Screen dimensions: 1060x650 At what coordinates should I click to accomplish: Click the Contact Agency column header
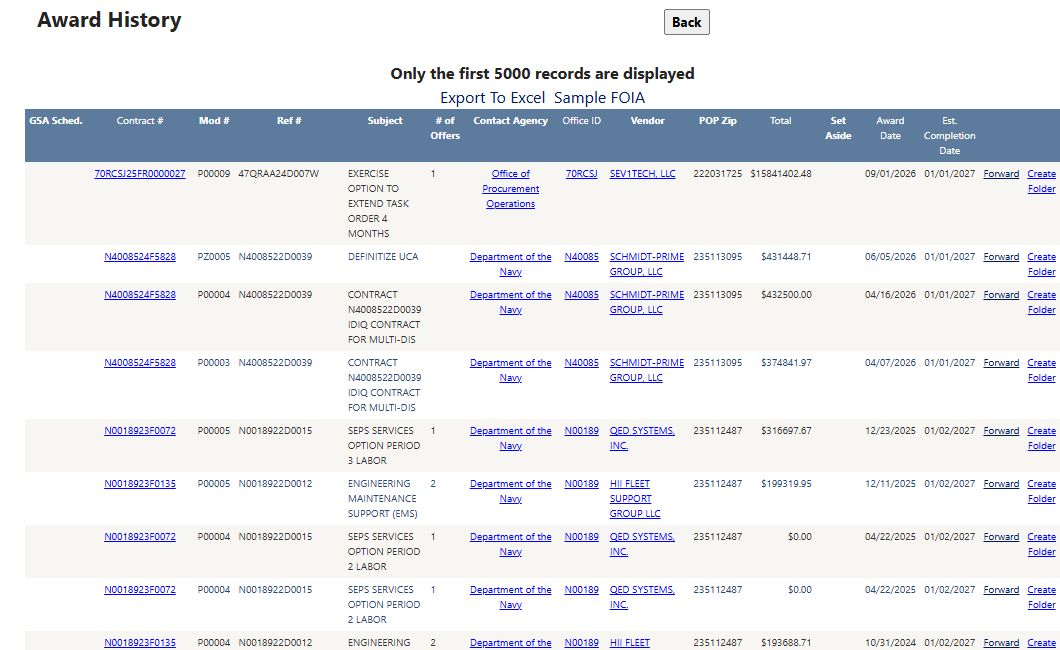(x=510, y=121)
